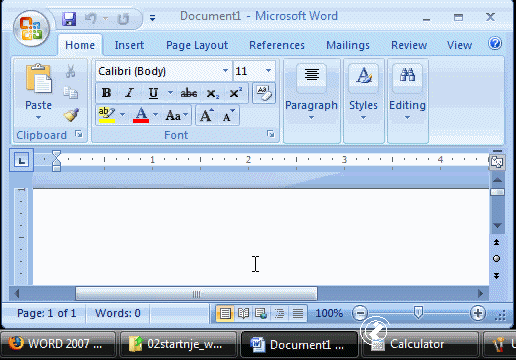The height and width of the screenshot is (360, 516).
Task: Copy selection with the Copy icon
Action: [x=71, y=93]
